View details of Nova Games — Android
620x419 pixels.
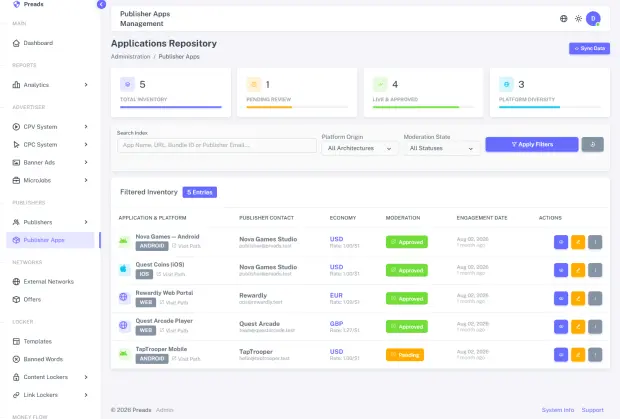[x=561, y=242]
